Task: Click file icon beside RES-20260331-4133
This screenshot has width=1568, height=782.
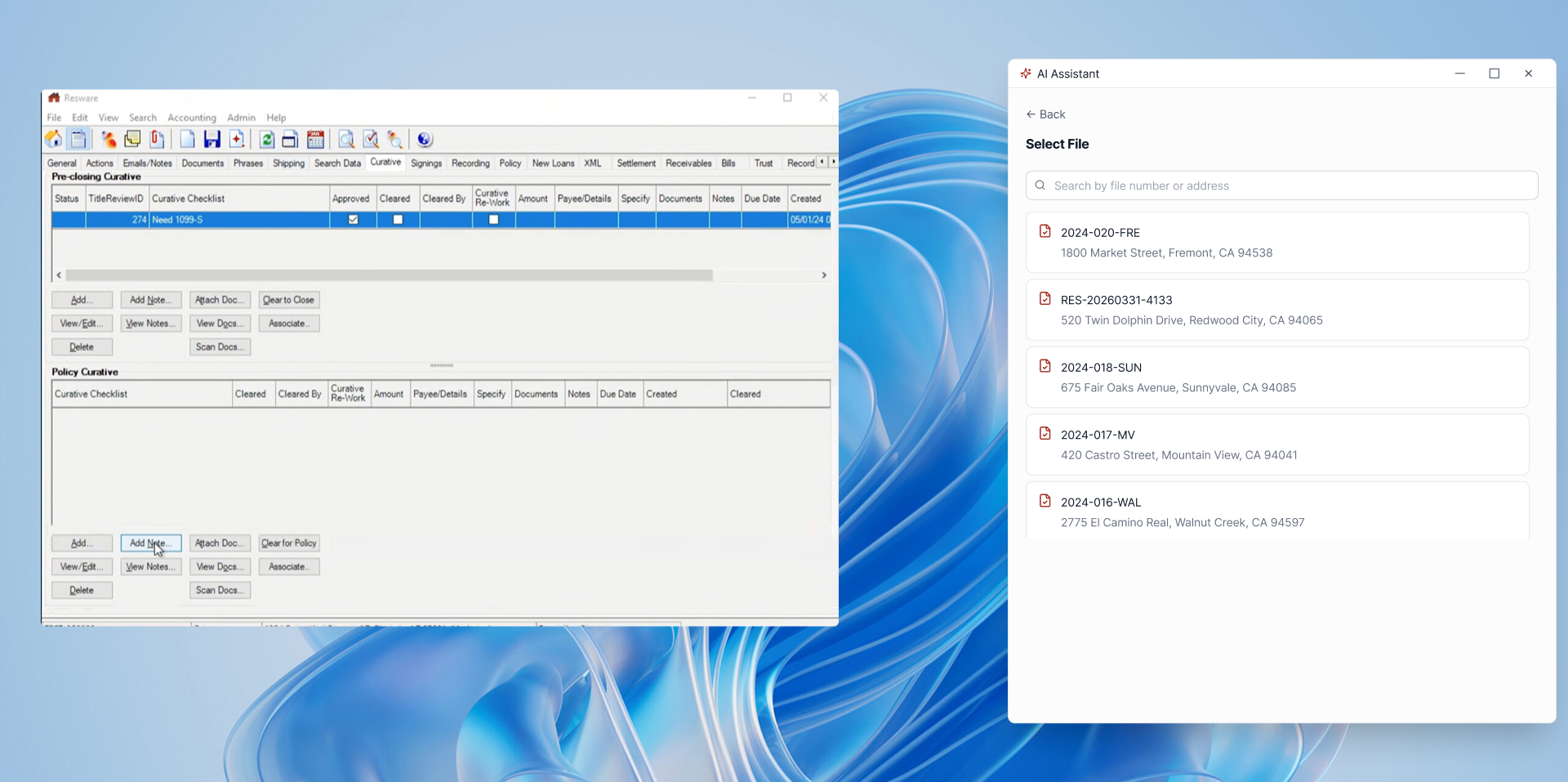Action: tap(1045, 298)
